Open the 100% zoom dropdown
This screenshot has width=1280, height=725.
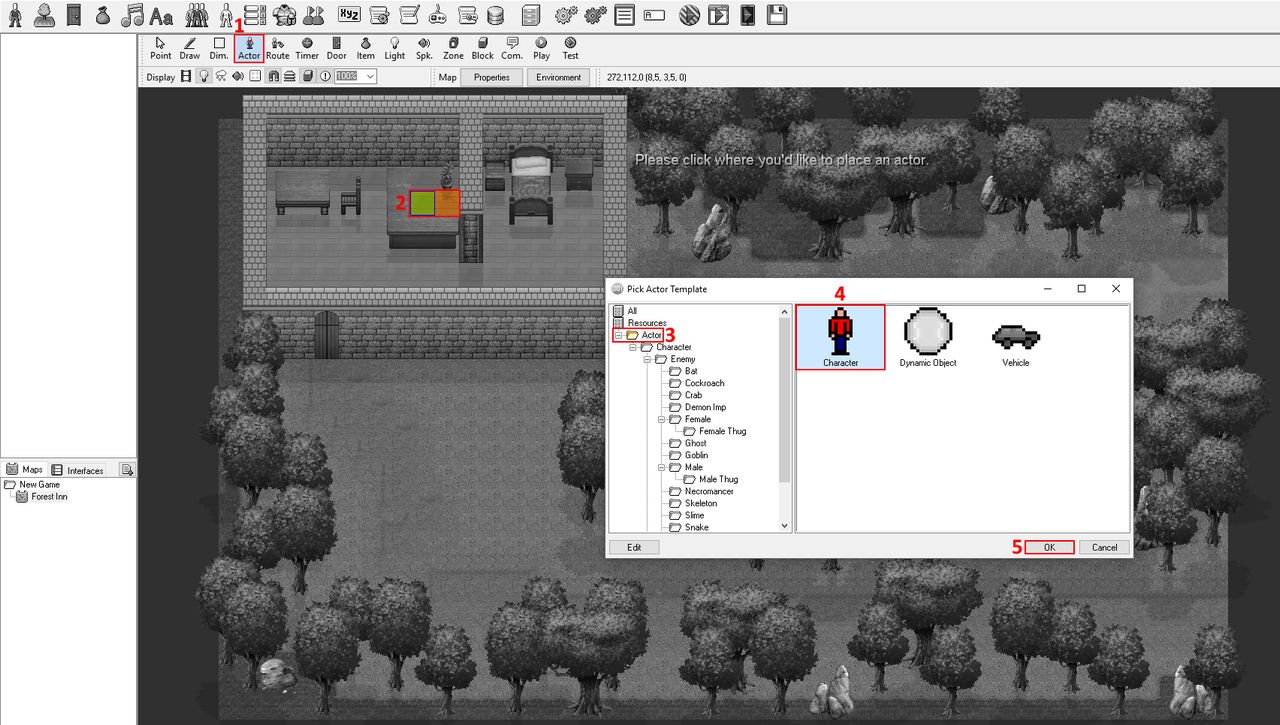point(370,77)
